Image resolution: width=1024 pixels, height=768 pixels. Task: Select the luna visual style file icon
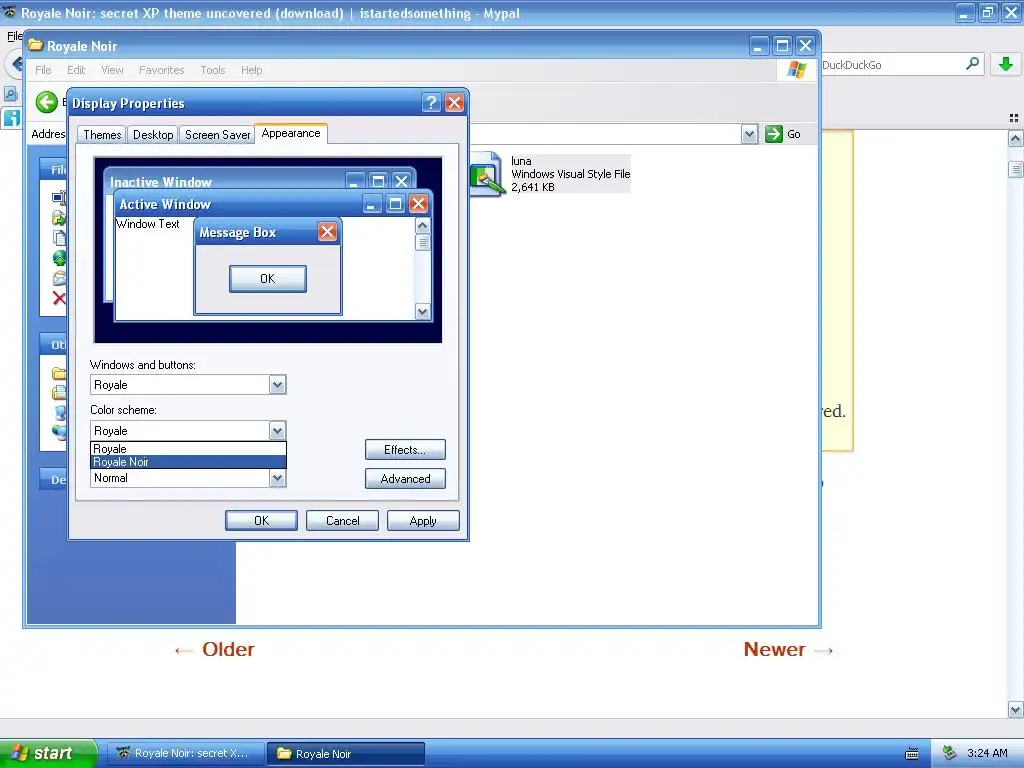[x=486, y=174]
